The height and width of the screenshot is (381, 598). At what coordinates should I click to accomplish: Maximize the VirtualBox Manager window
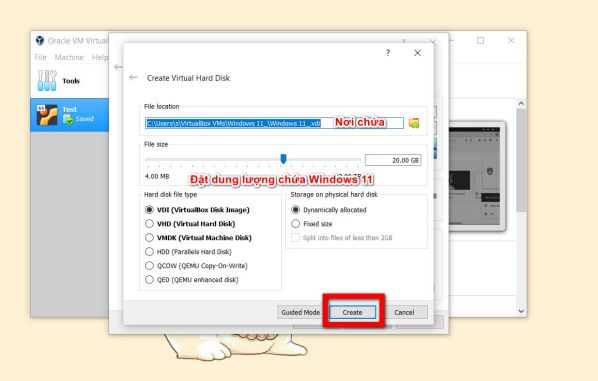tap(481, 40)
